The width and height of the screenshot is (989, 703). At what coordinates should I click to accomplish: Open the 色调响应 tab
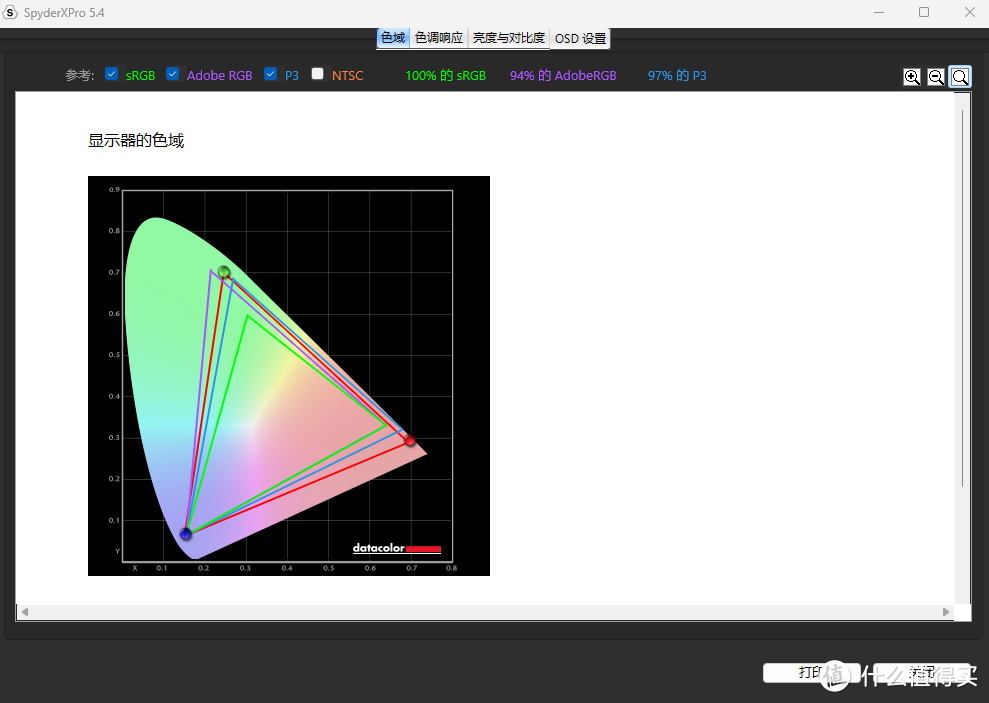[439, 38]
